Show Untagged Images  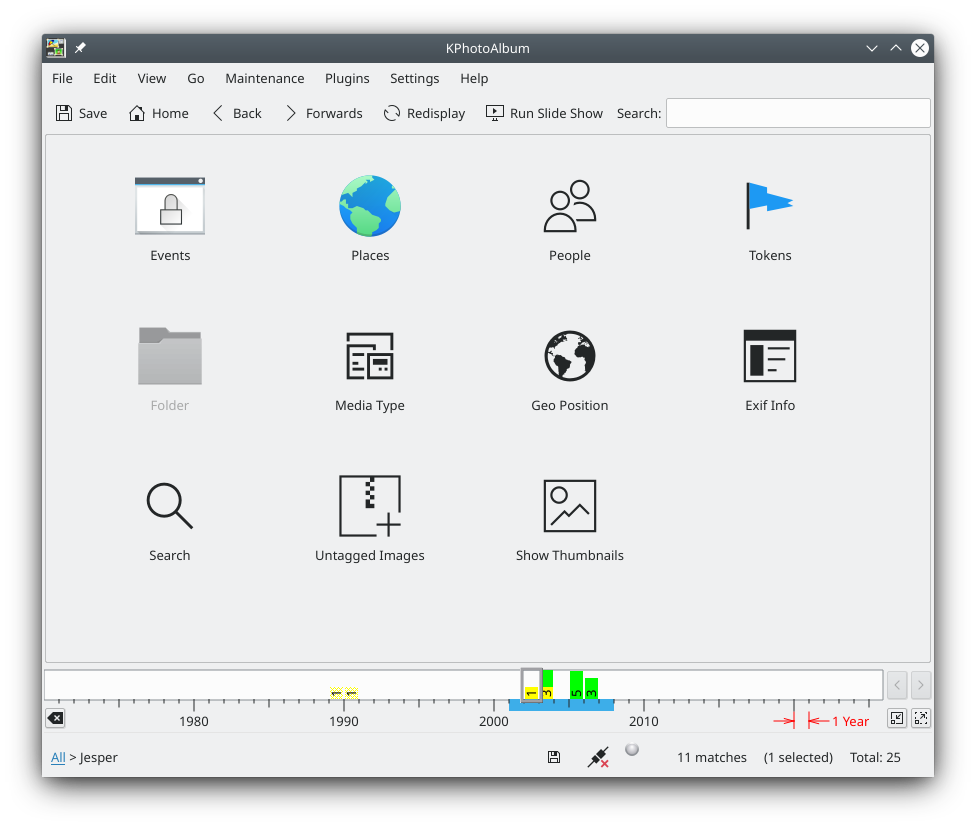point(370,519)
